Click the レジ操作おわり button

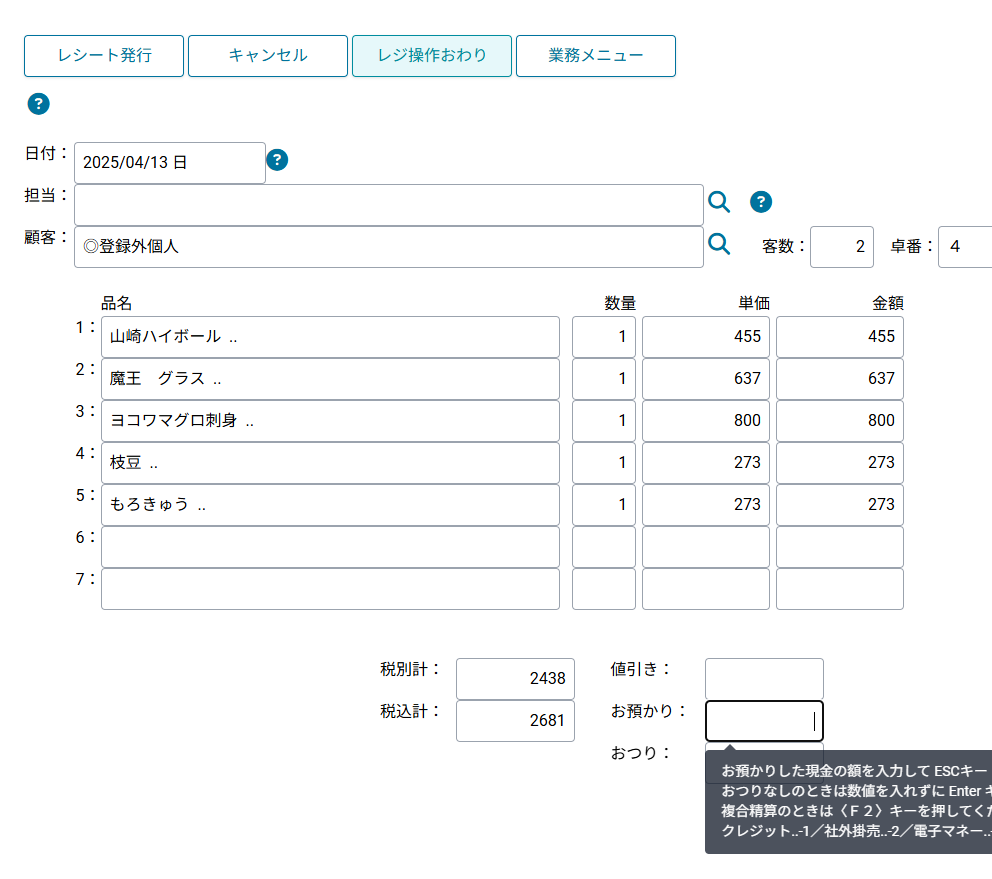pyautogui.click(x=431, y=56)
